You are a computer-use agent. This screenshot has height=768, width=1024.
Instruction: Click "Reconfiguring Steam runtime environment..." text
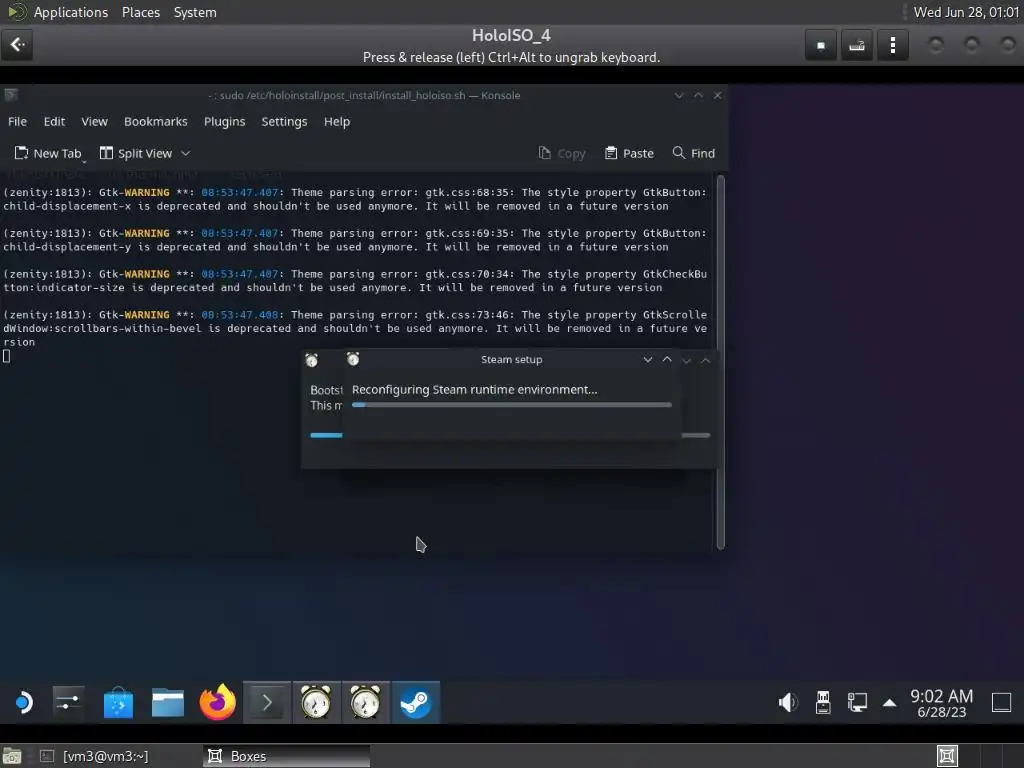coord(474,390)
